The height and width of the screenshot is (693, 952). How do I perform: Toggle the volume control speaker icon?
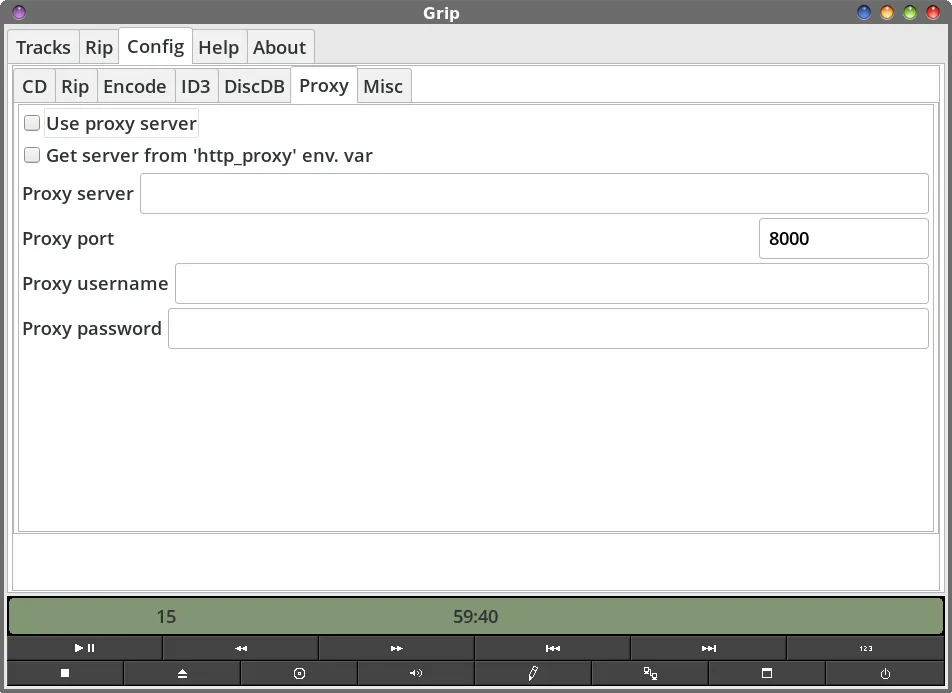tap(416, 673)
